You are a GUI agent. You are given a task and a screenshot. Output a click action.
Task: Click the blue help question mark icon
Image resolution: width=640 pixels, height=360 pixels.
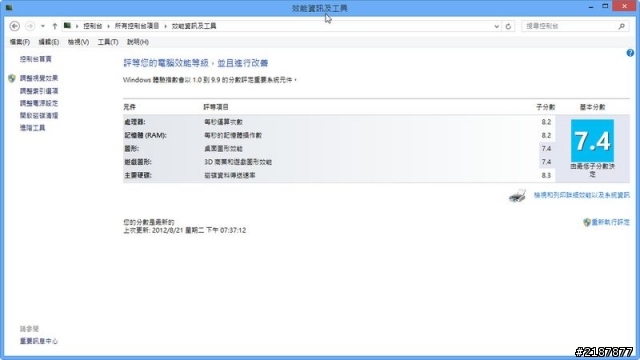[x=630, y=53]
